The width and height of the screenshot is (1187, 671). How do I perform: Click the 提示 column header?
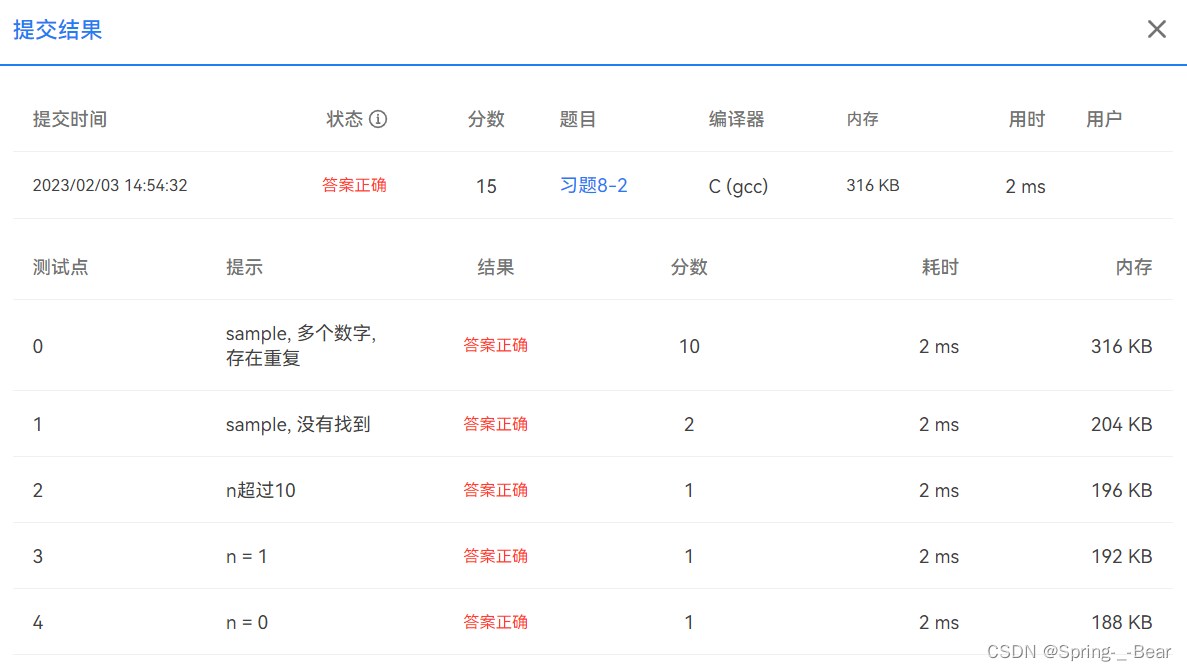(245, 267)
